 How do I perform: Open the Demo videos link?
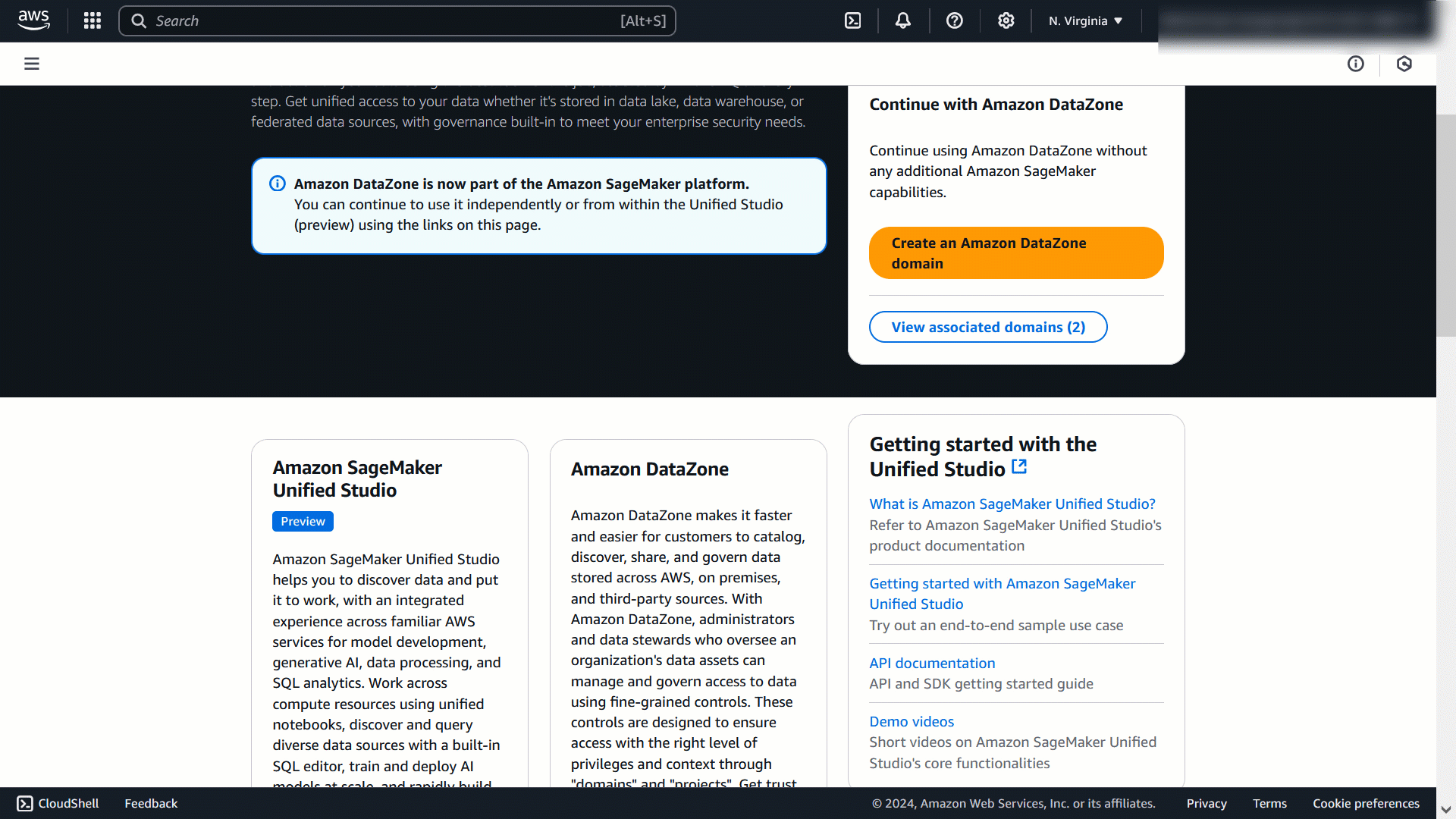click(x=911, y=721)
